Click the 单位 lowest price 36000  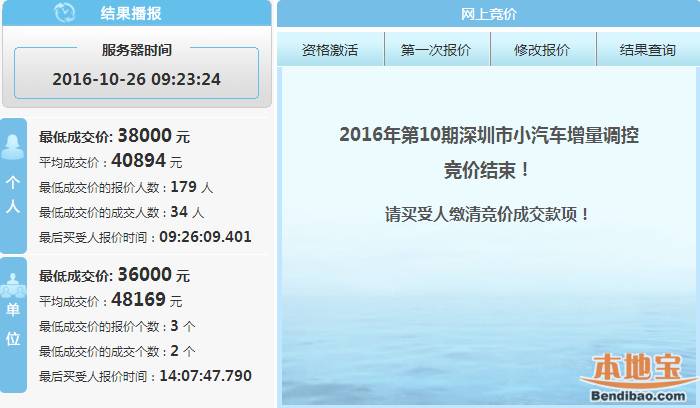145,275
